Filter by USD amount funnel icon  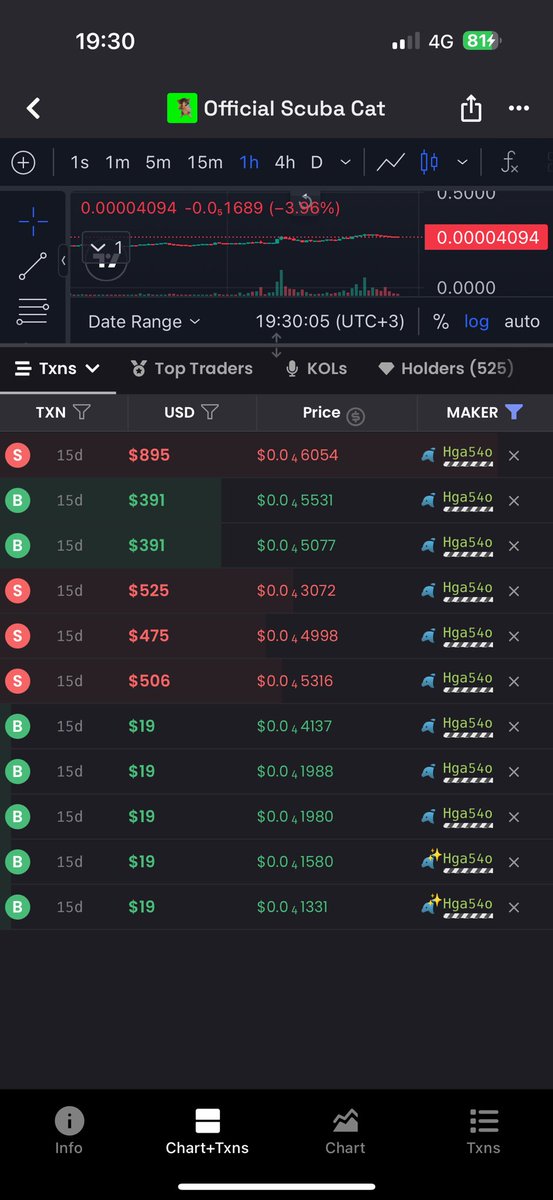click(x=210, y=412)
